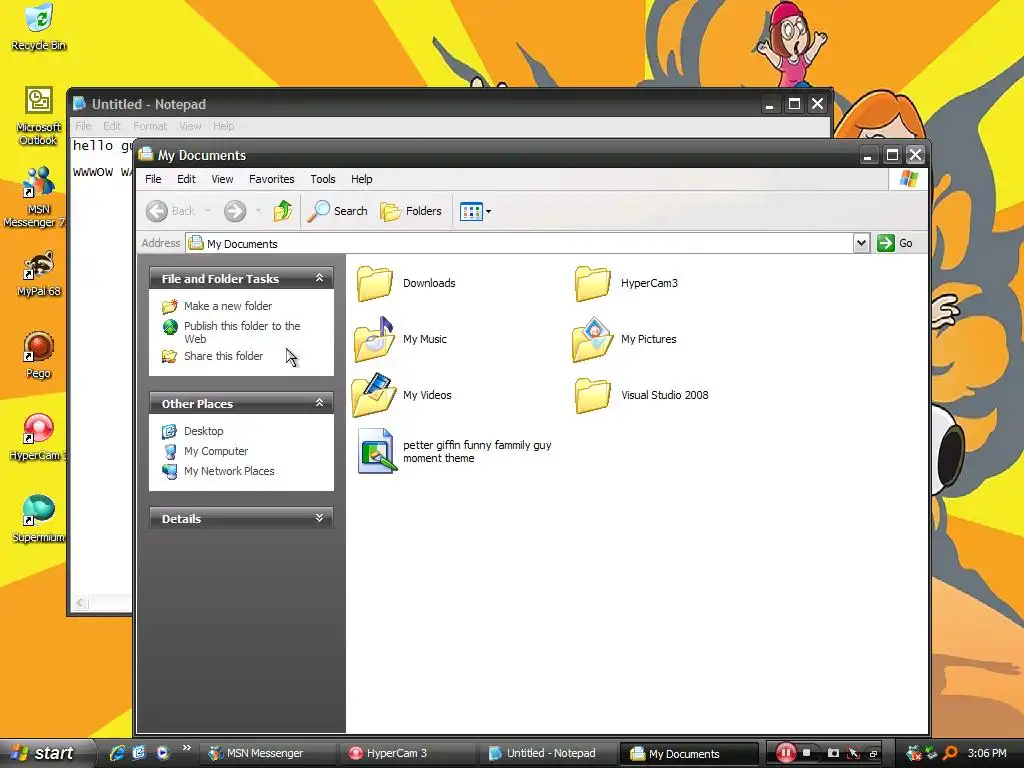Collapse the Other Places panel

319,403
